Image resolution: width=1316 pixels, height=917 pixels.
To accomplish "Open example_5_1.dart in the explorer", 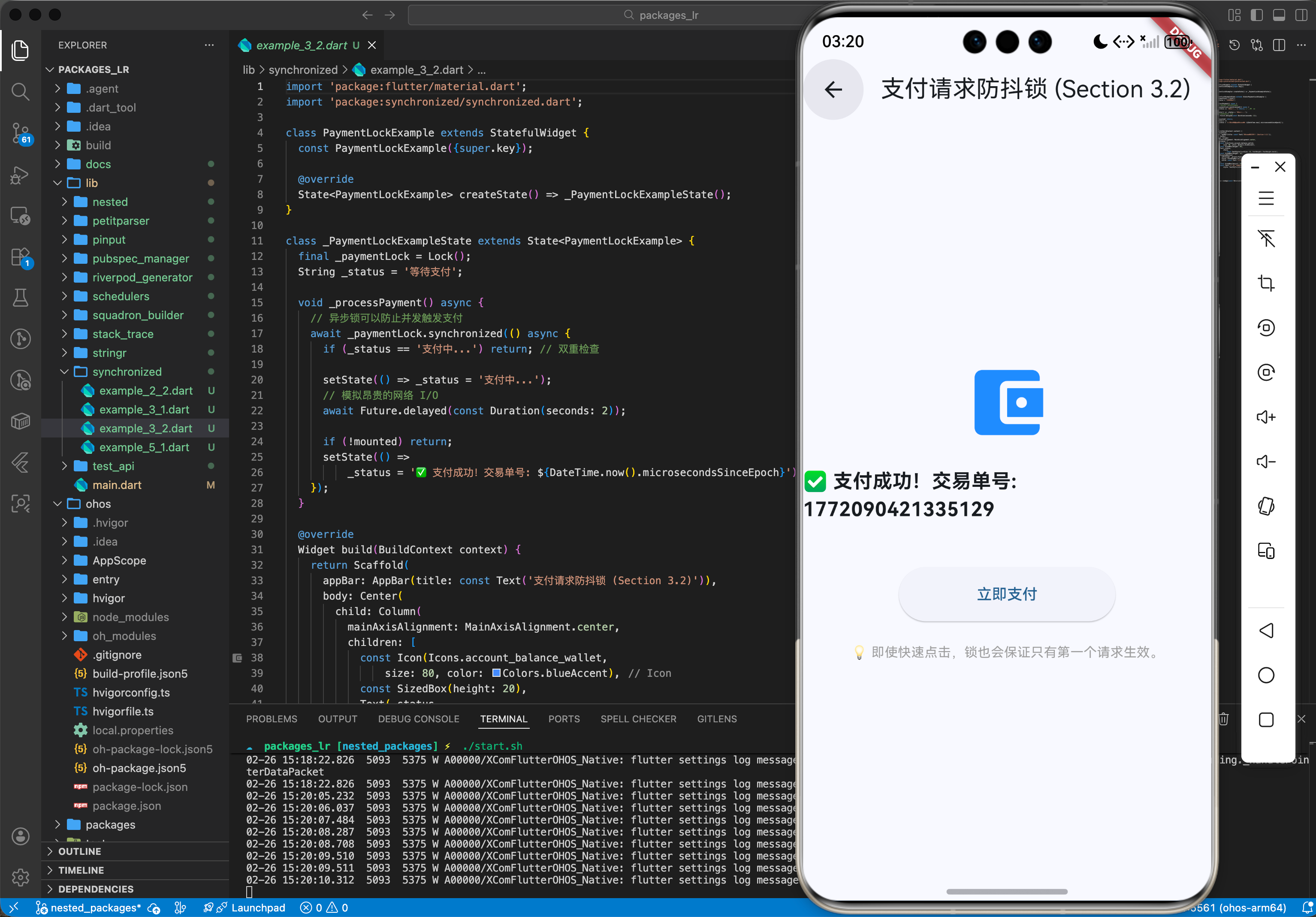I will 144,447.
